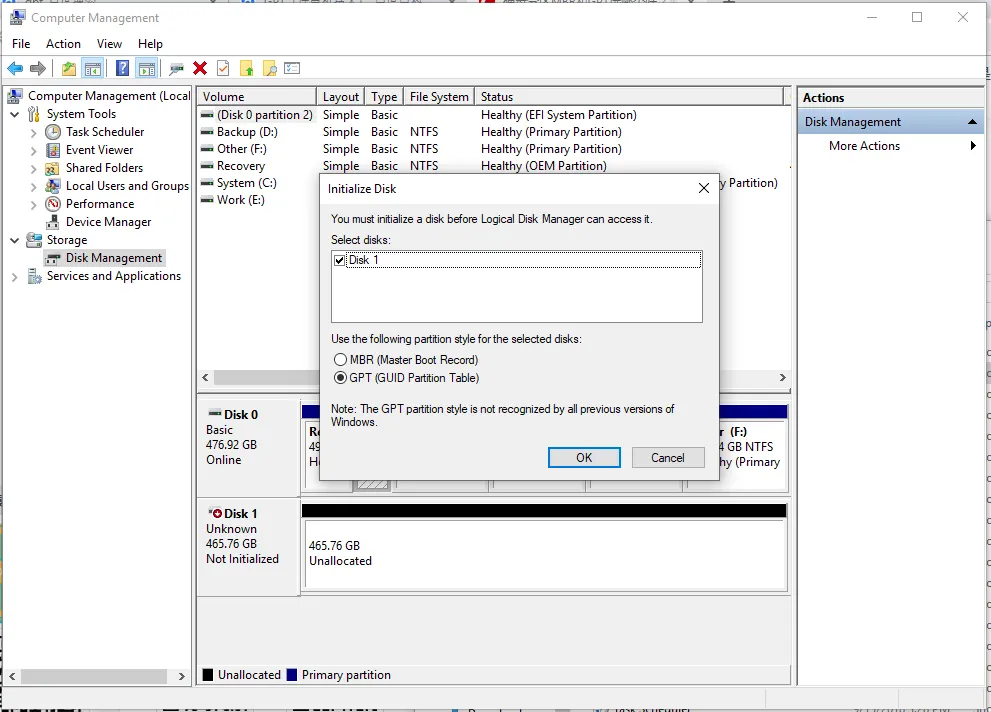Open Task Scheduler in the tree
This screenshot has width=991, height=712.
coord(105,132)
